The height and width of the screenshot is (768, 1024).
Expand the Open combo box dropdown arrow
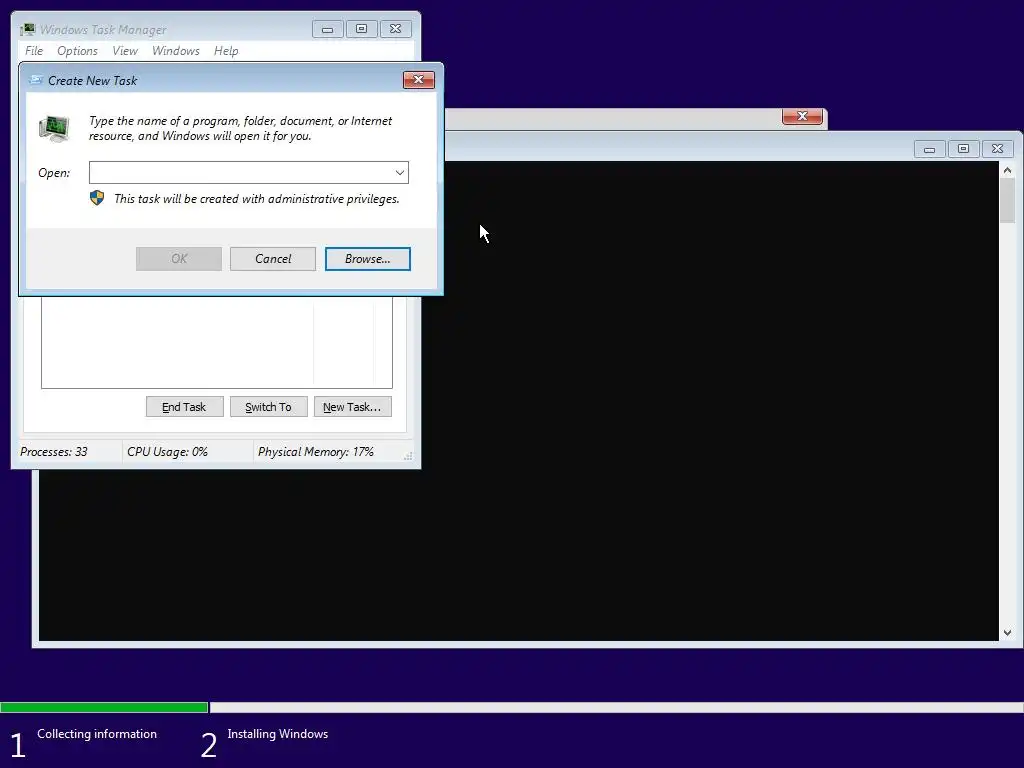tap(400, 172)
